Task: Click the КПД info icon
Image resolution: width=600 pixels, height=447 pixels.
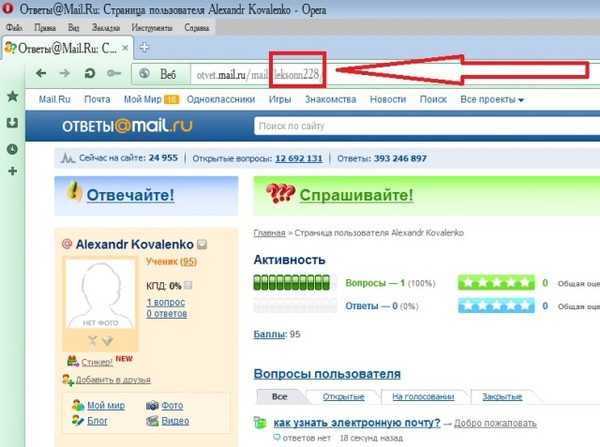Action: [188, 285]
